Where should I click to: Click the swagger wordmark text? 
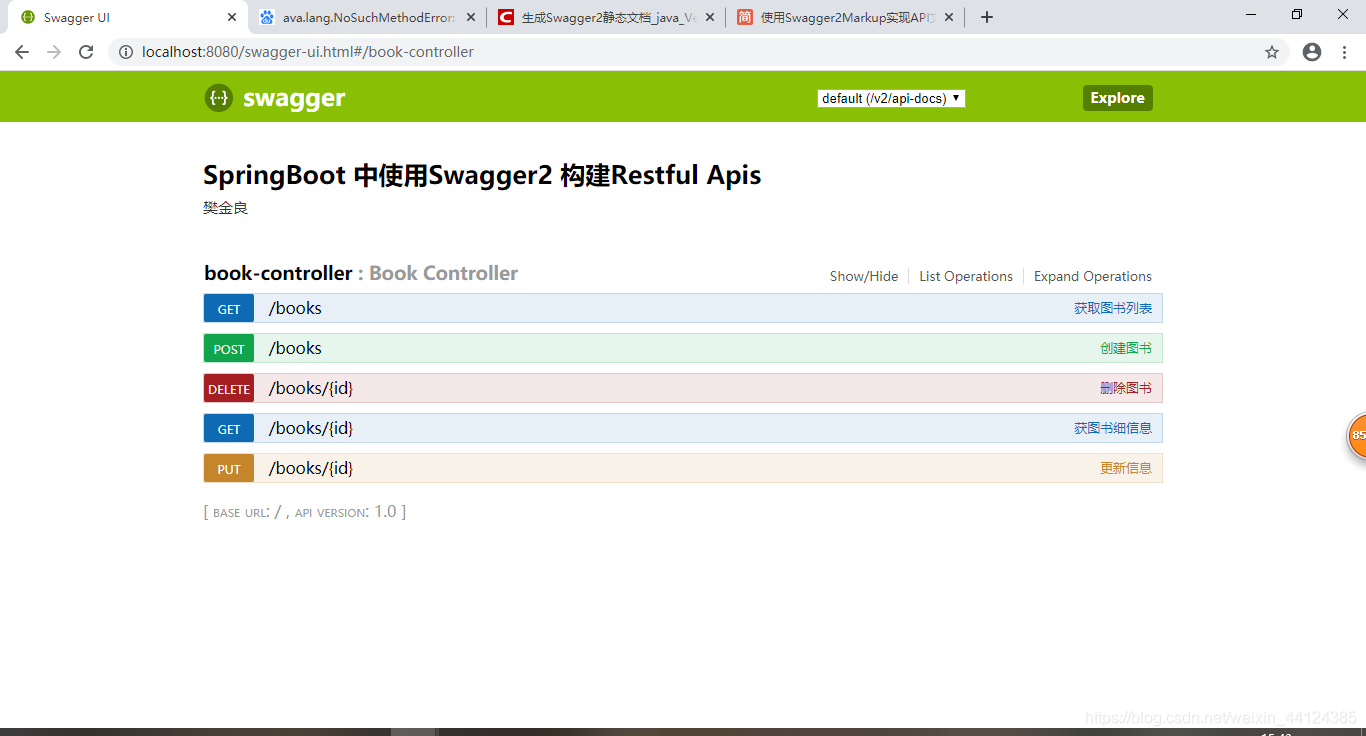(294, 98)
